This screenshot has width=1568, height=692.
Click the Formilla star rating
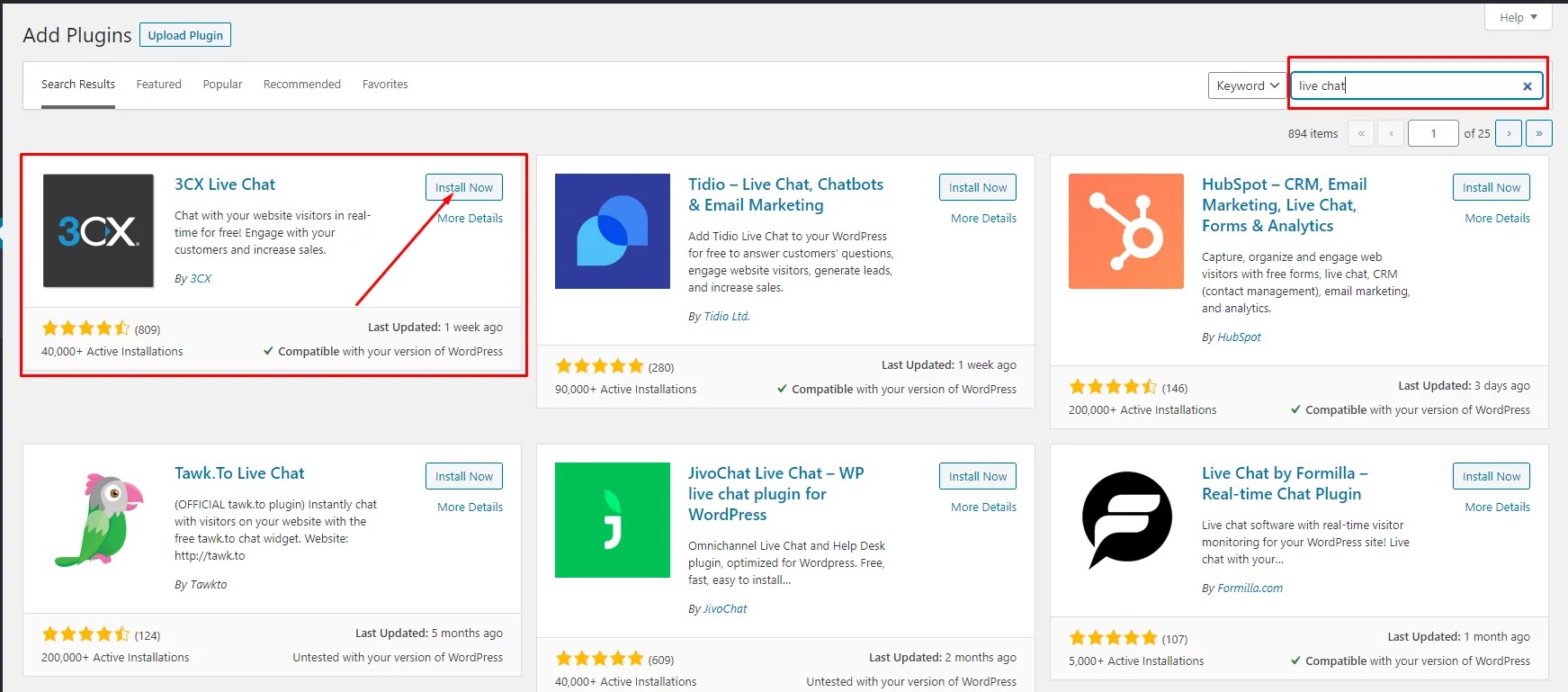1114,638
